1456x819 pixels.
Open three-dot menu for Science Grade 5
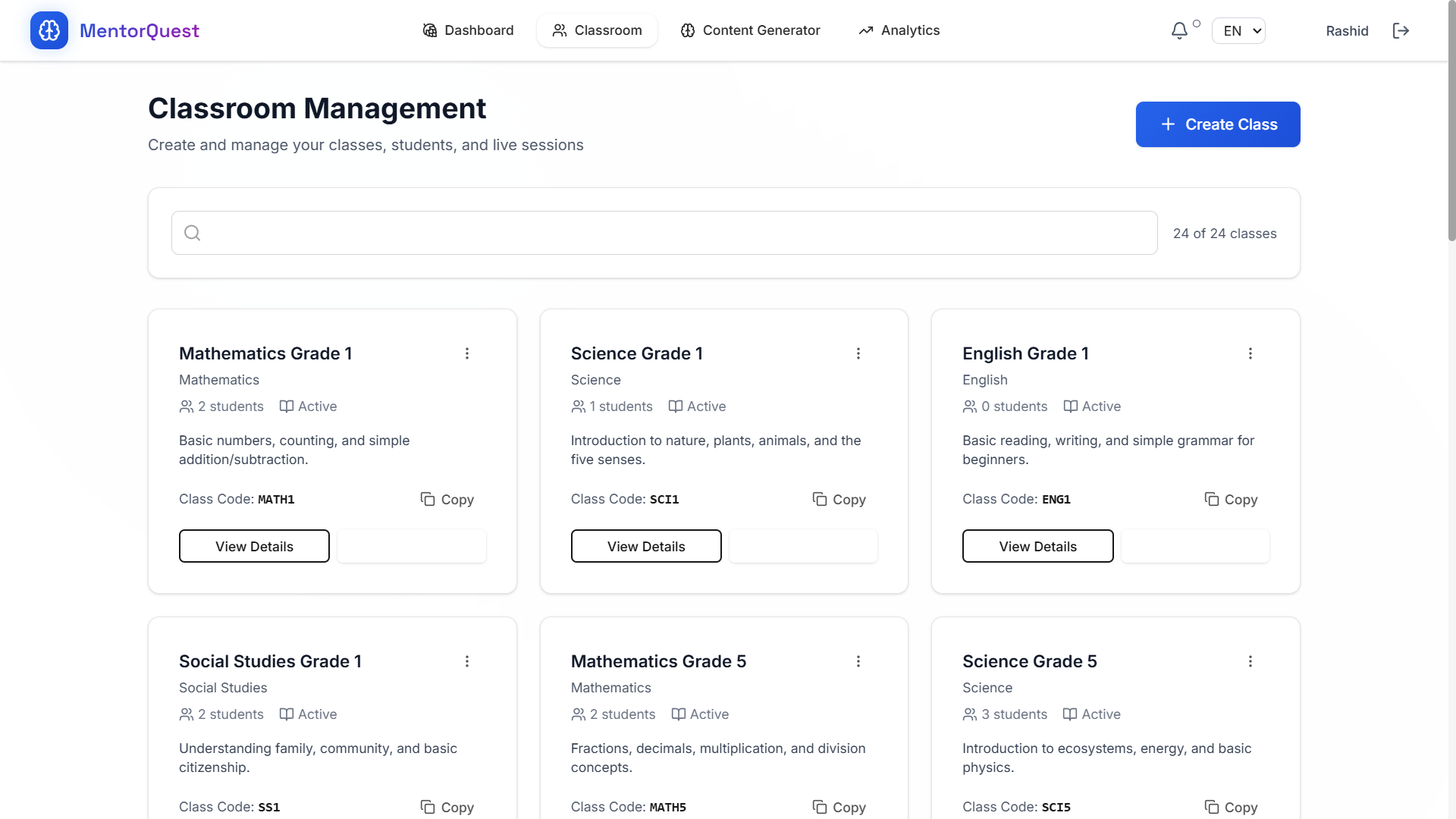pyautogui.click(x=1250, y=661)
